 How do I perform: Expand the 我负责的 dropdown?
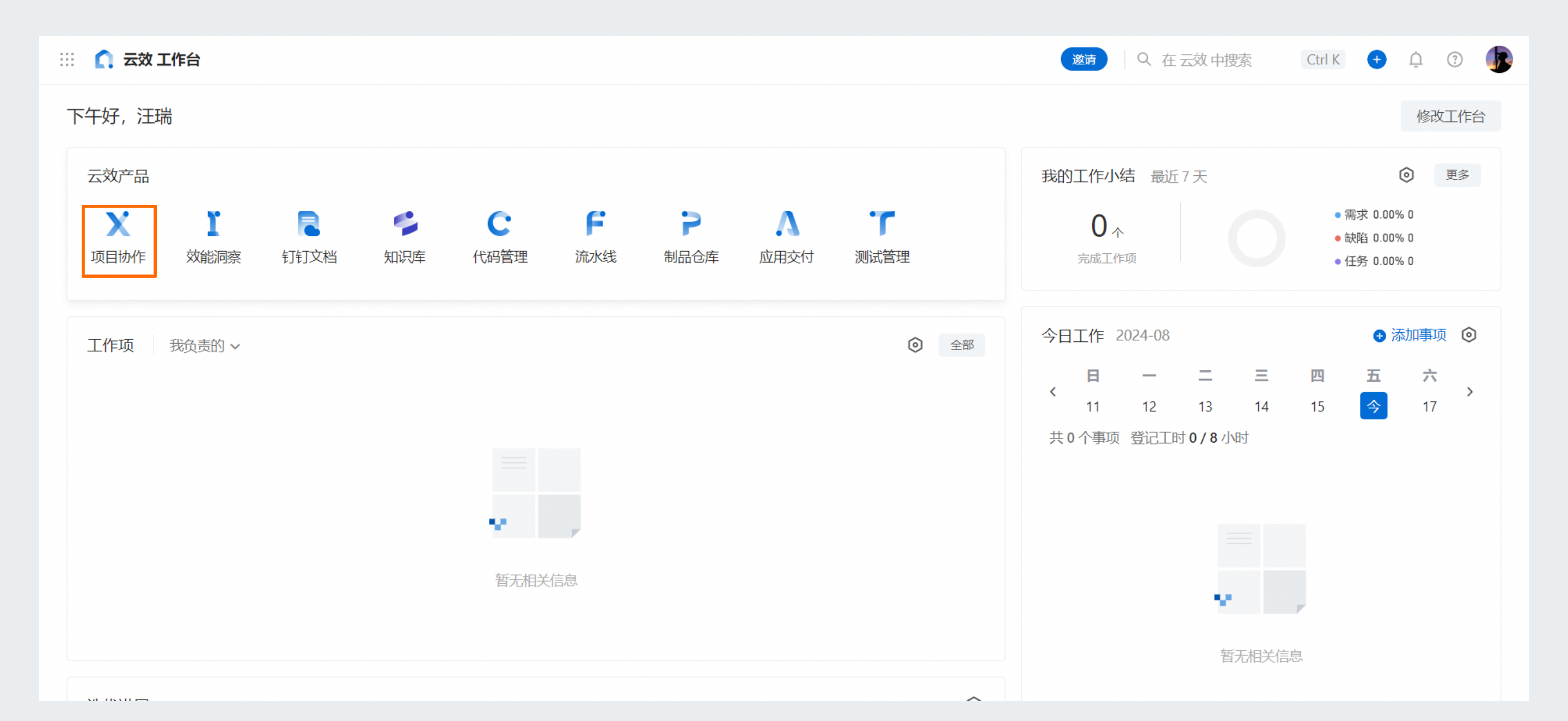point(205,346)
